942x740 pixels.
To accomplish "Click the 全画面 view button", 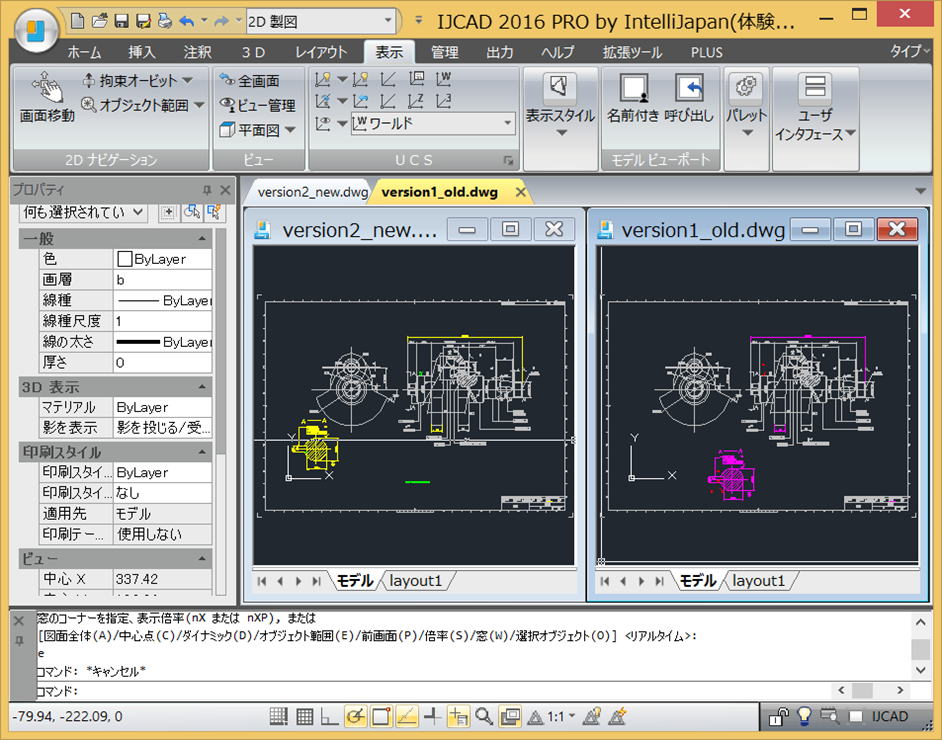I will (x=249, y=80).
